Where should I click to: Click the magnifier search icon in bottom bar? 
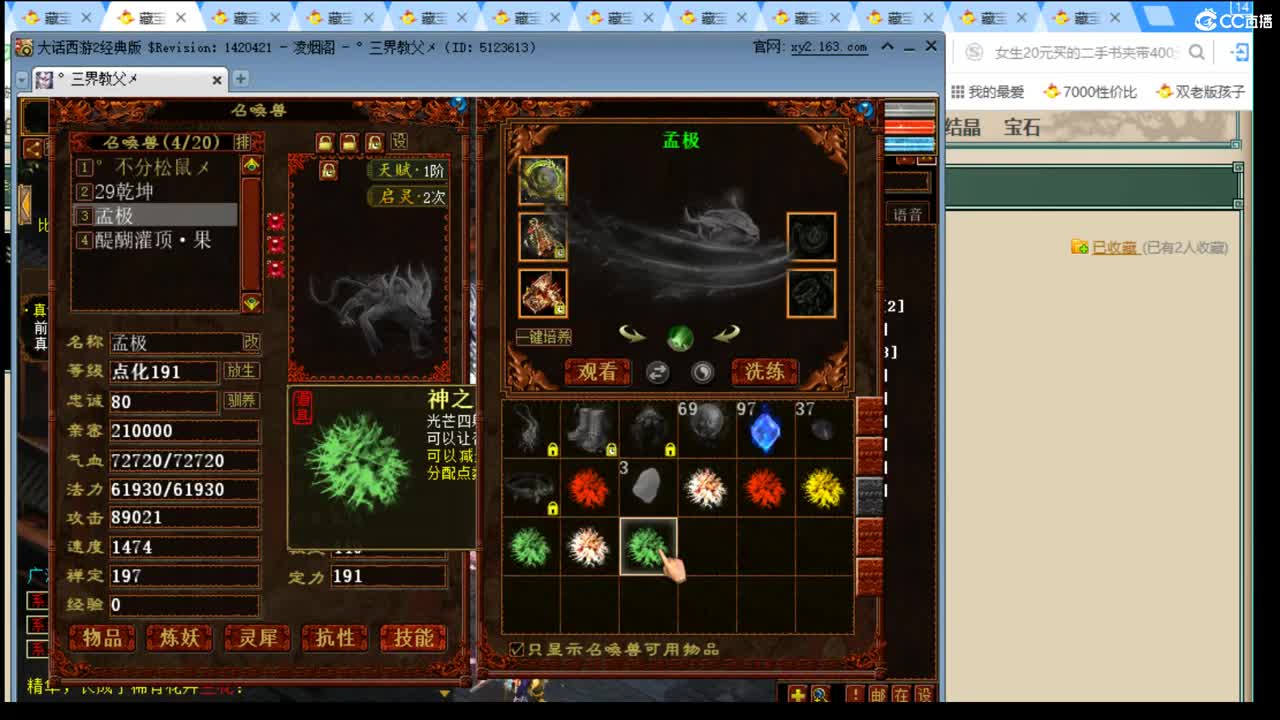click(x=820, y=694)
